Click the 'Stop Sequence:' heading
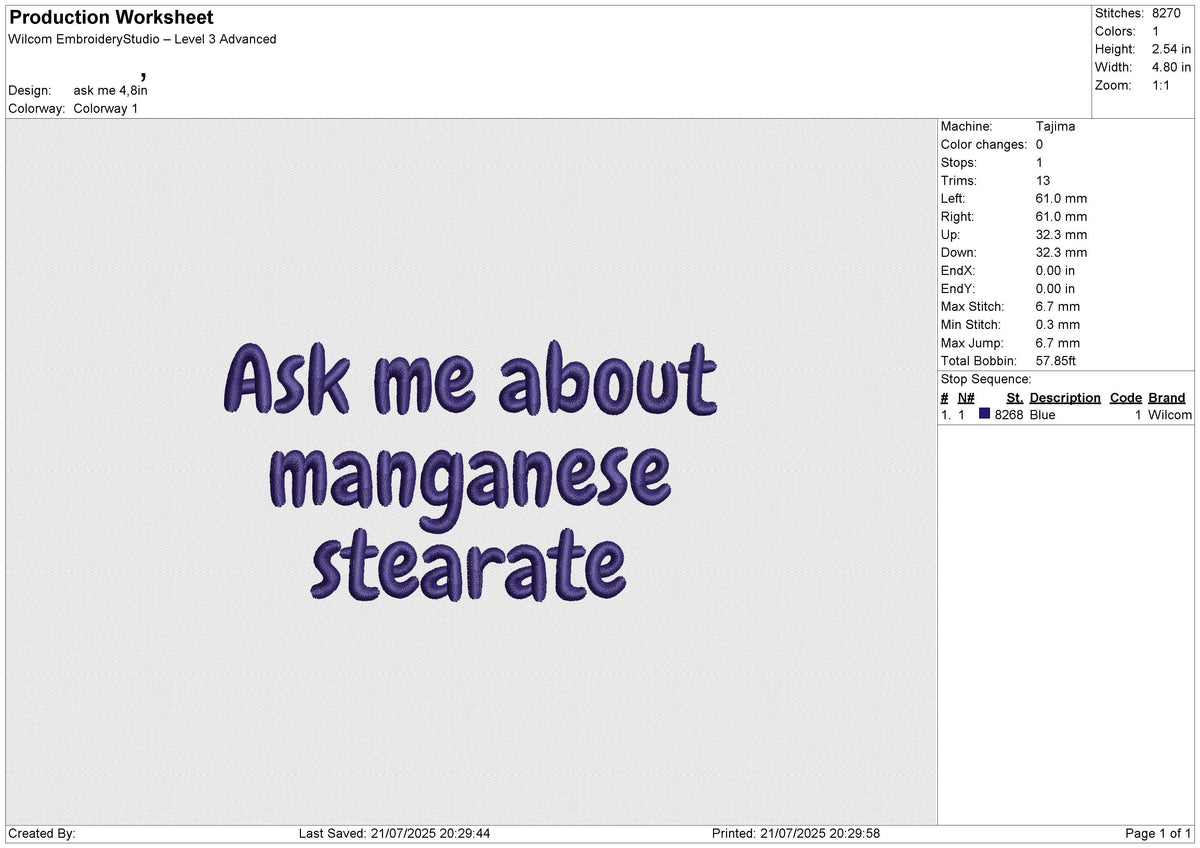The width and height of the screenshot is (1200, 848). coord(986,379)
